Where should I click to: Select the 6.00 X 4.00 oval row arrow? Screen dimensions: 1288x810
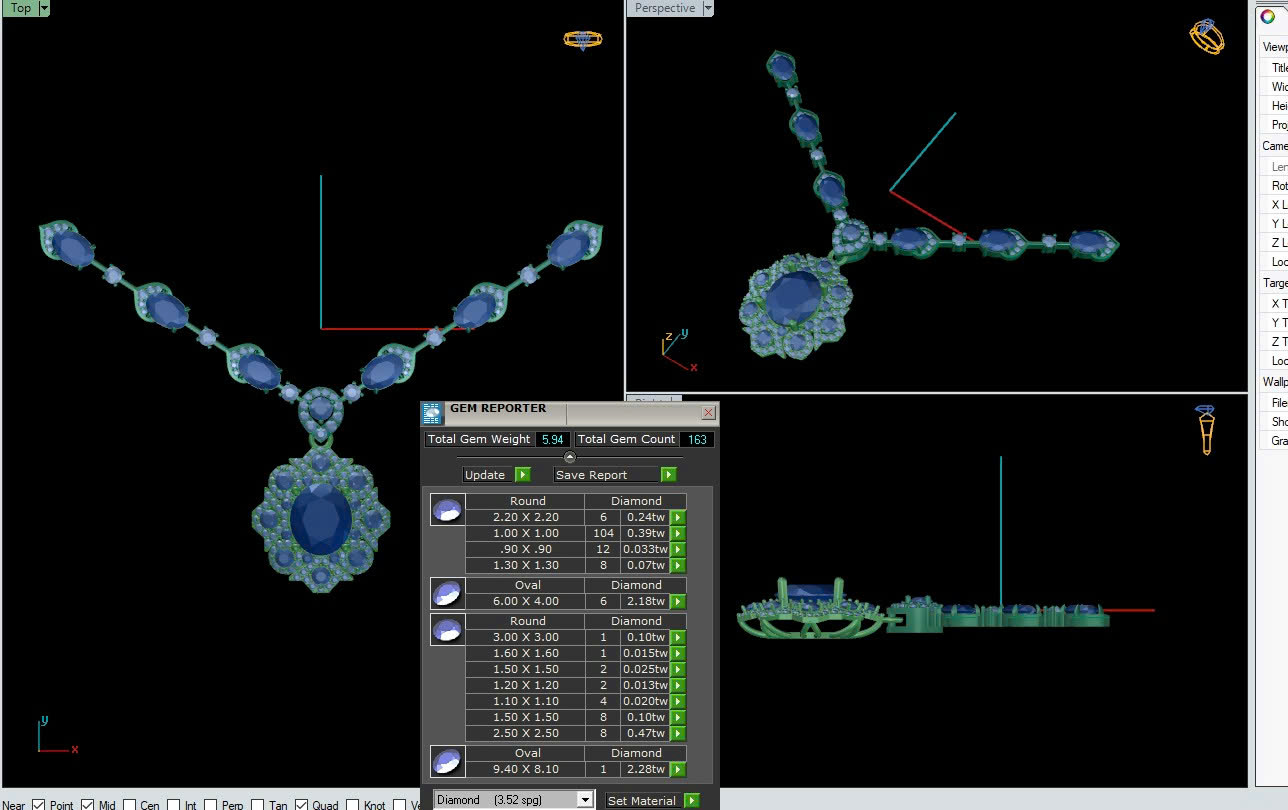click(678, 602)
